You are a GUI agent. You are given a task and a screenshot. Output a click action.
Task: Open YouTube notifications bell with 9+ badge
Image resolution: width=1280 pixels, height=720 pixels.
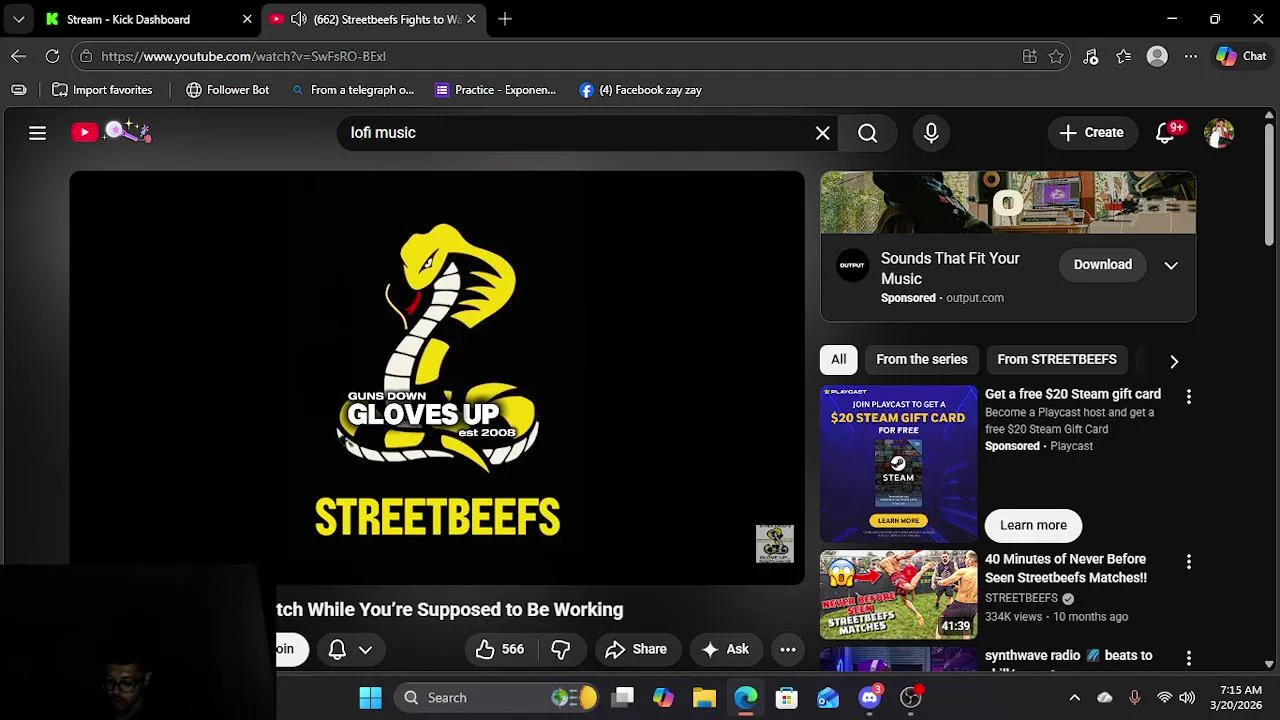(1165, 132)
